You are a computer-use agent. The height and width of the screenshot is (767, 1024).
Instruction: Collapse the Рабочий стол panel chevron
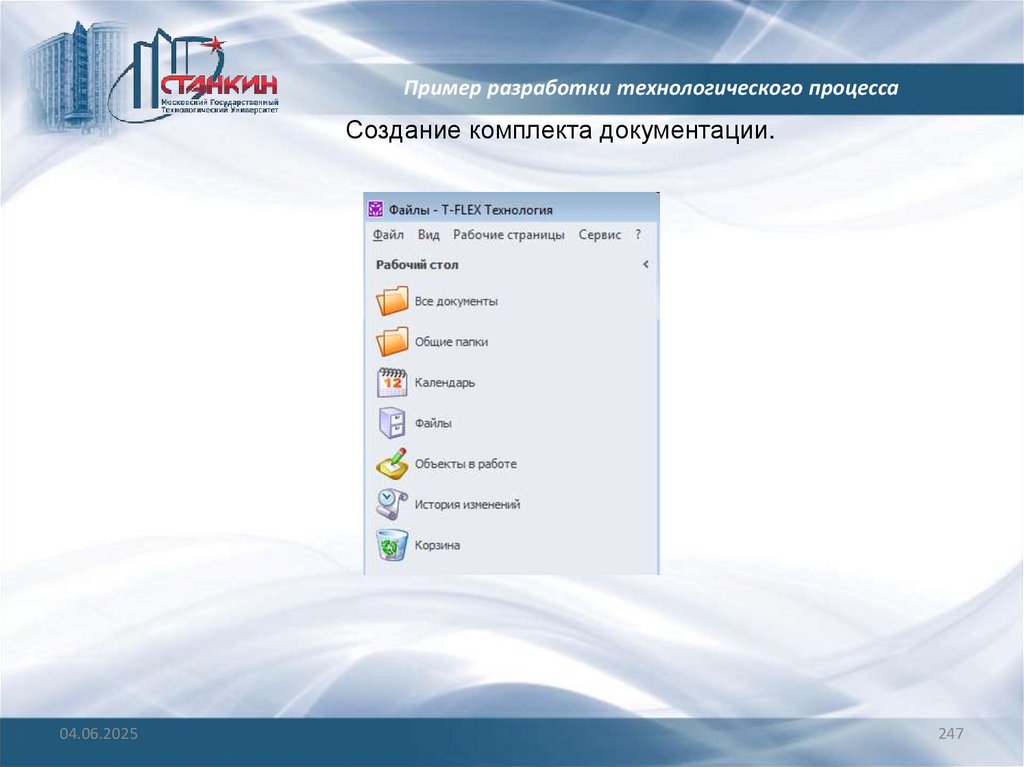coord(645,265)
